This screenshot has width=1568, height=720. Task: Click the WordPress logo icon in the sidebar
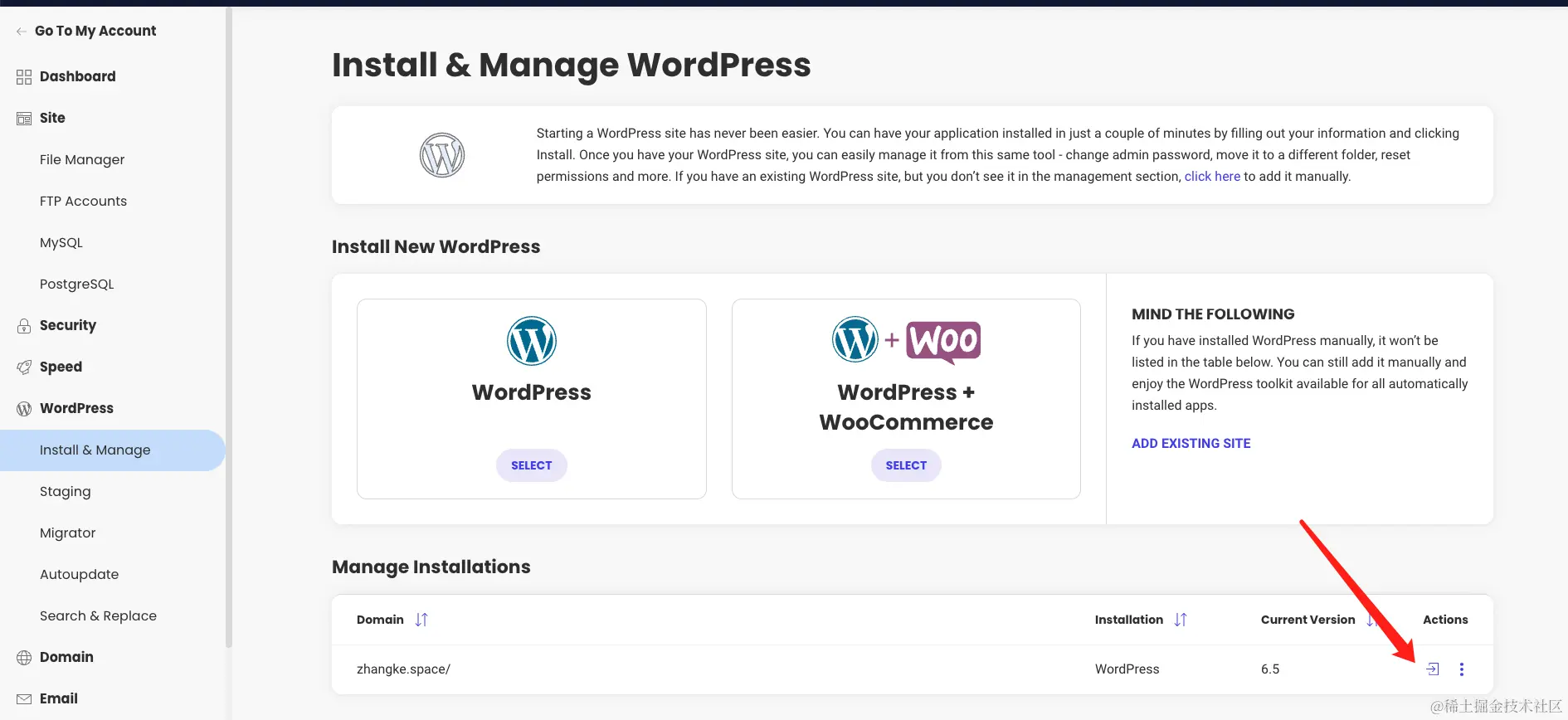click(24, 409)
